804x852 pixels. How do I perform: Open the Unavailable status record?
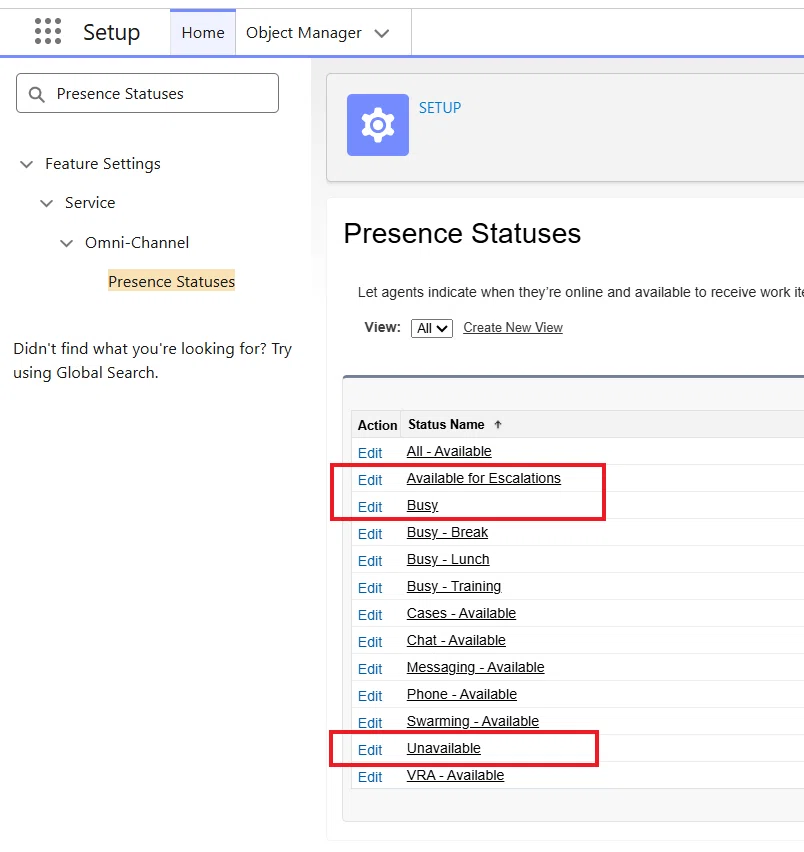click(x=444, y=749)
